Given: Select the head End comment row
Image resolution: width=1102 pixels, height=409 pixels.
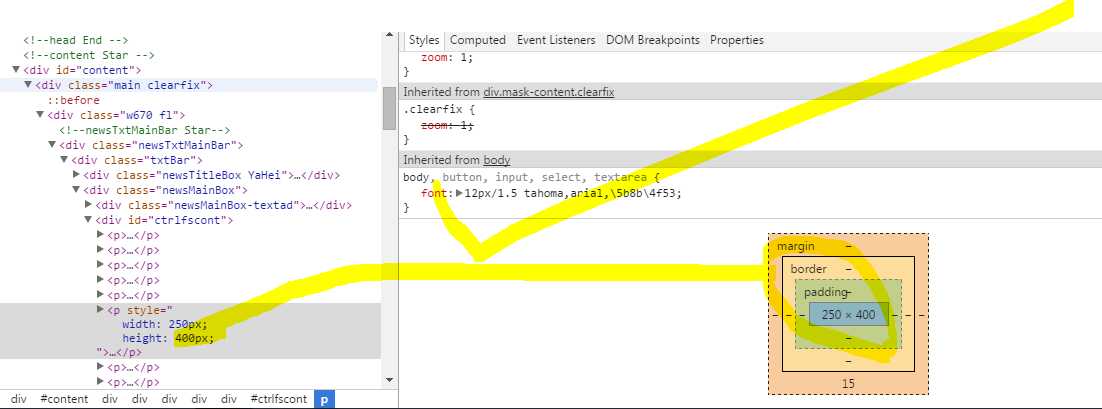Looking at the screenshot, I should coord(76,40).
